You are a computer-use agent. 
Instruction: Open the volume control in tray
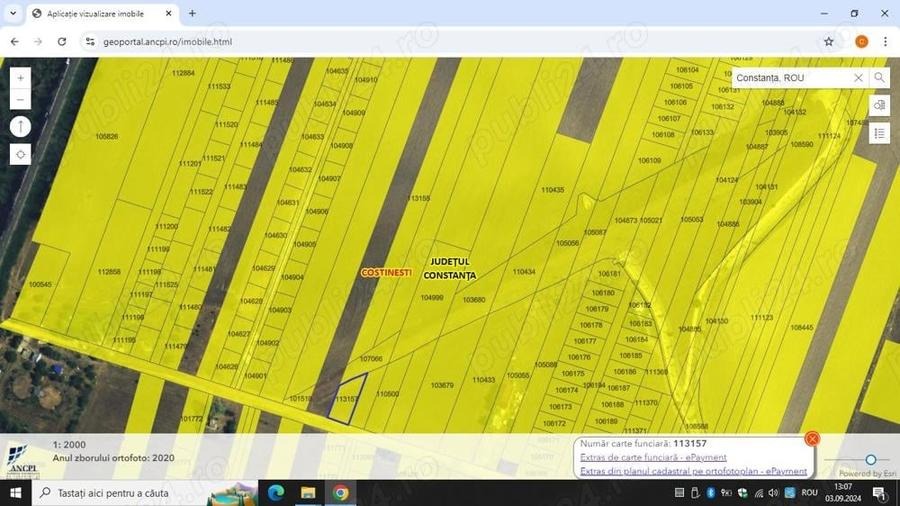click(773, 493)
